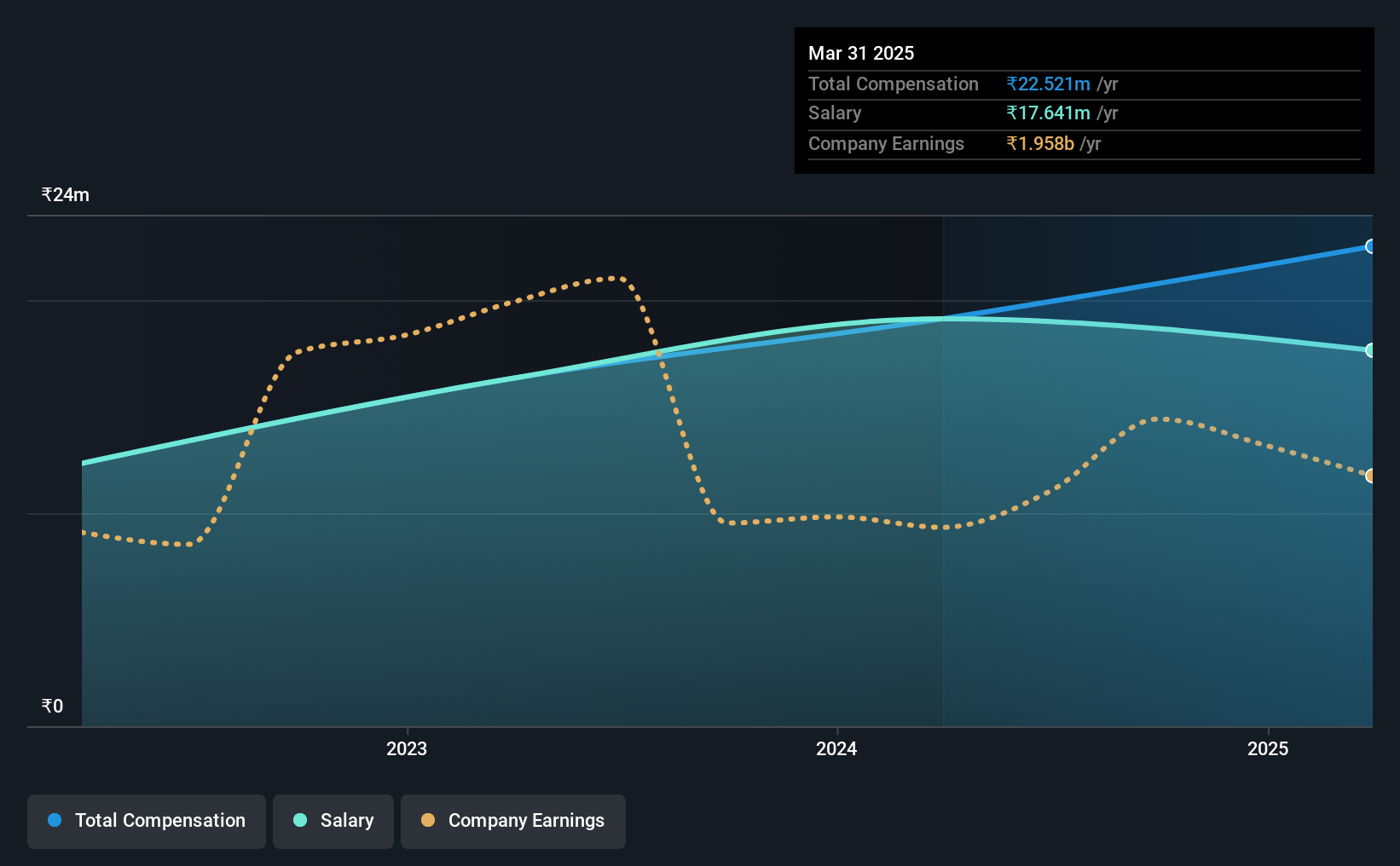1400x866 pixels.
Task: Click the ₹1.958b company earnings value
Action: pos(1040,143)
